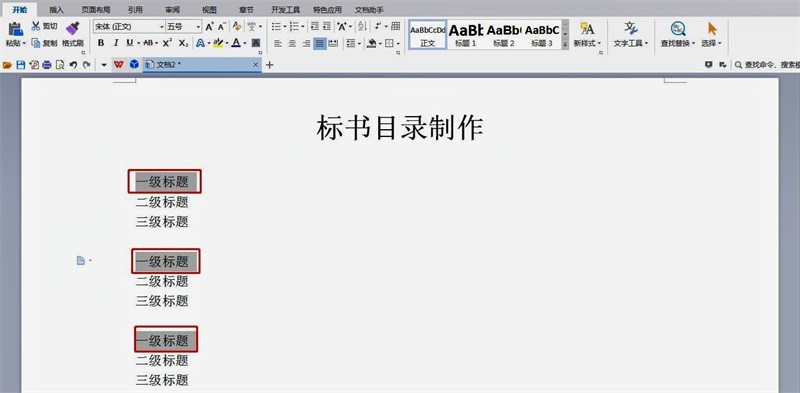Click the Increase indent icon
This screenshot has height=393, width=800.
pos(327,27)
